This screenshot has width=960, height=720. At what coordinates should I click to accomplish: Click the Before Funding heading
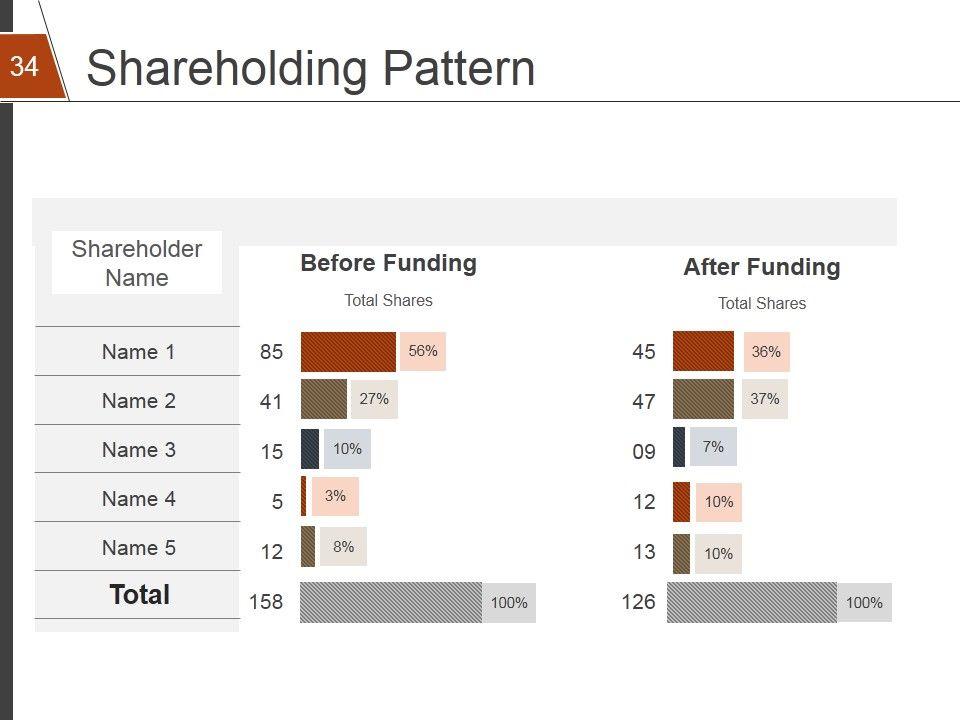click(x=388, y=264)
